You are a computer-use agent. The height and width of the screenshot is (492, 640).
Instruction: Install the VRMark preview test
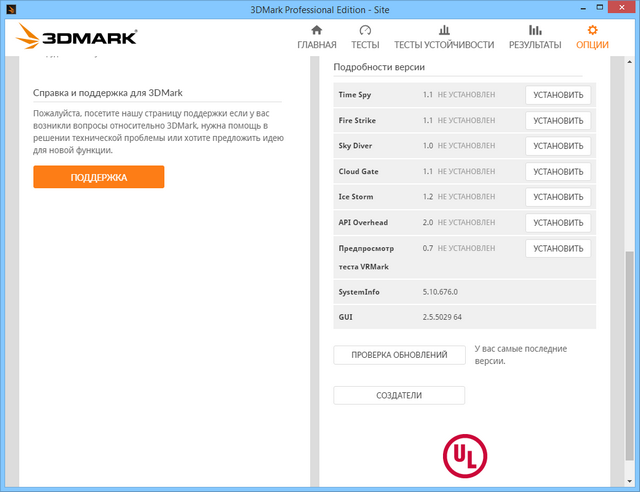(558, 248)
